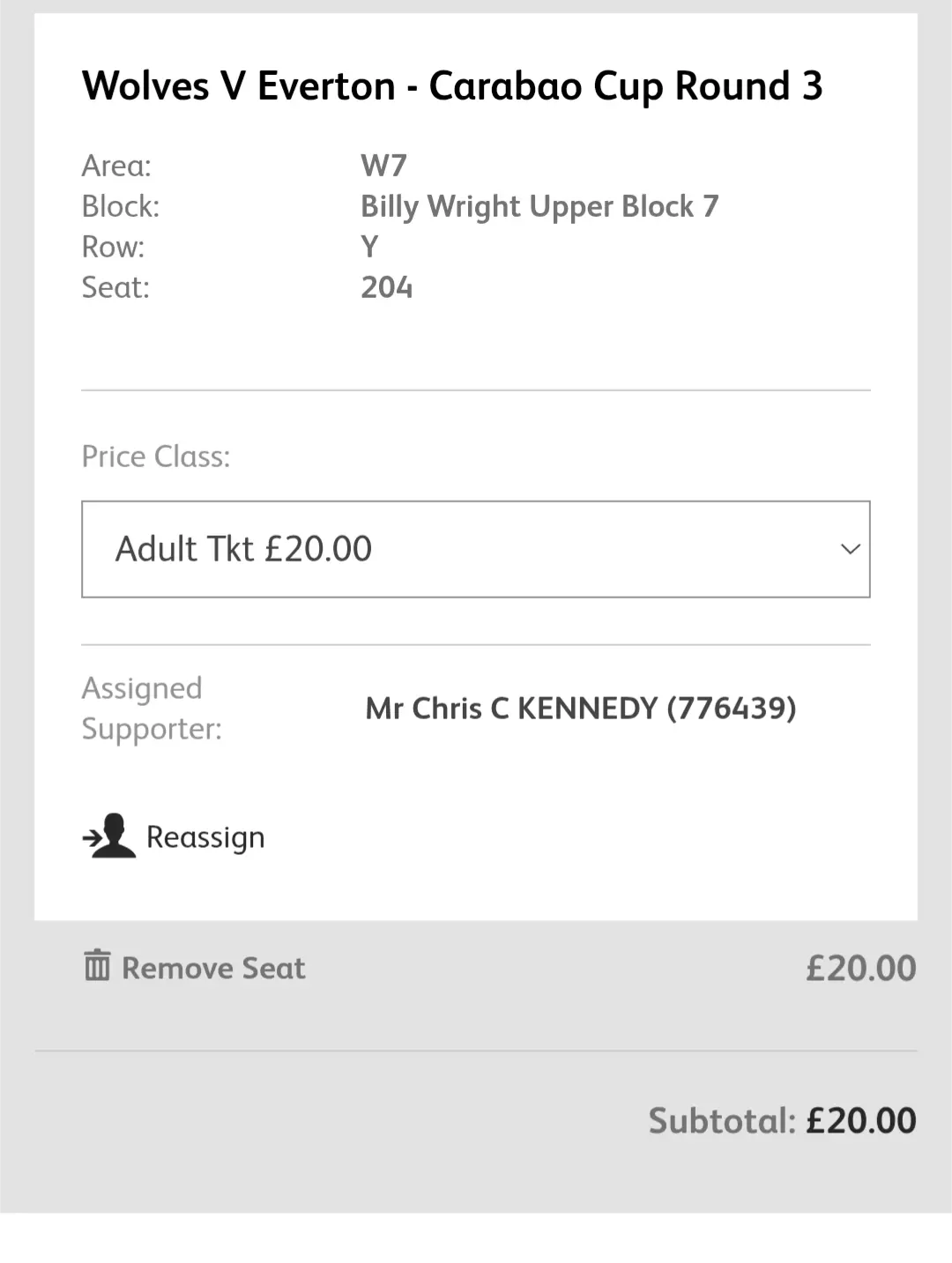The height and width of the screenshot is (1263, 952).
Task: Click the trash can icon
Action: point(97,966)
